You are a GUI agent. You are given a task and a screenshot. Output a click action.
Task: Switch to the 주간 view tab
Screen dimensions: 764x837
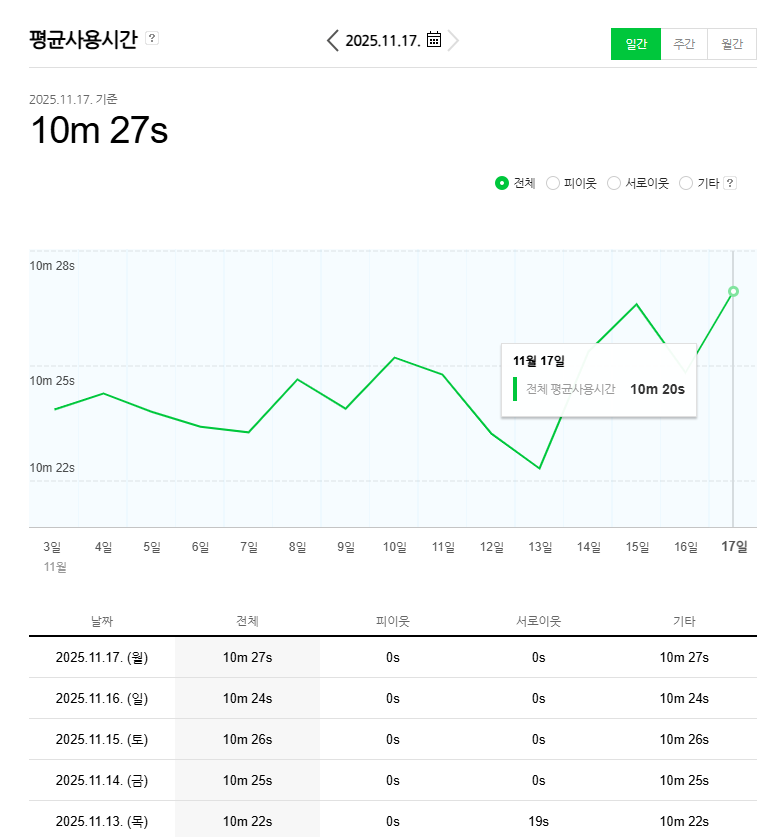(x=684, y=44)
